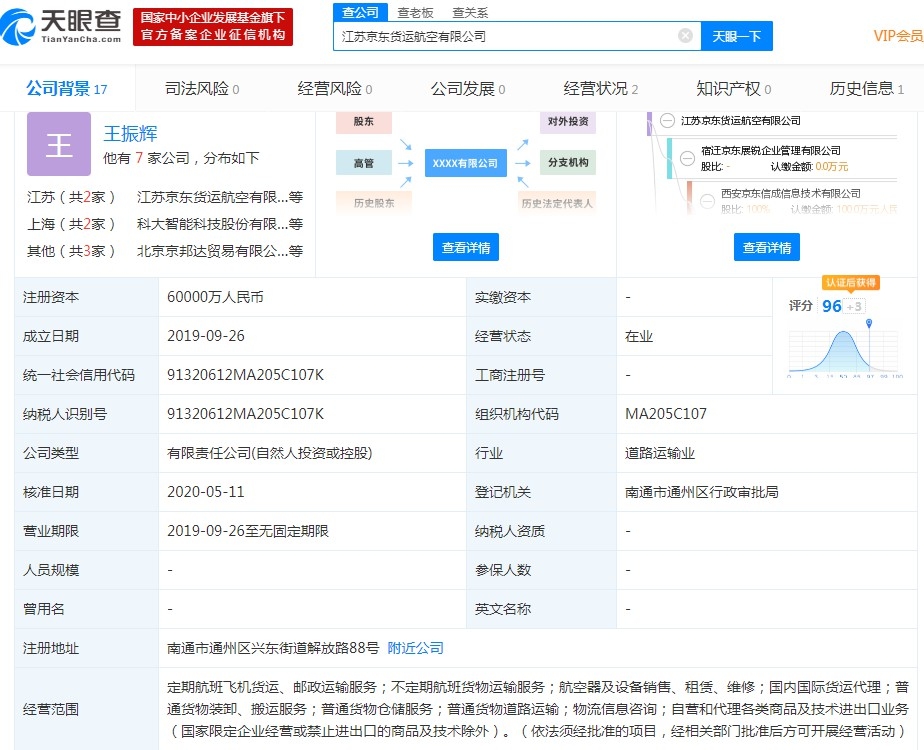924x750 pixels.
Task: Click the 王 avatar tile
Action: pyautogui.click(x=59, y=144)
